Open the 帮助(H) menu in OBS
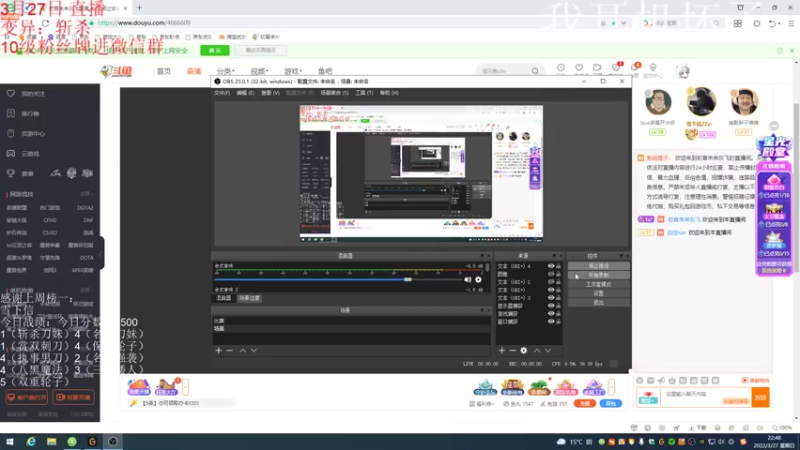Image resolution: width=800 pixels, height=450 pixels. click(x=389, y=93)
